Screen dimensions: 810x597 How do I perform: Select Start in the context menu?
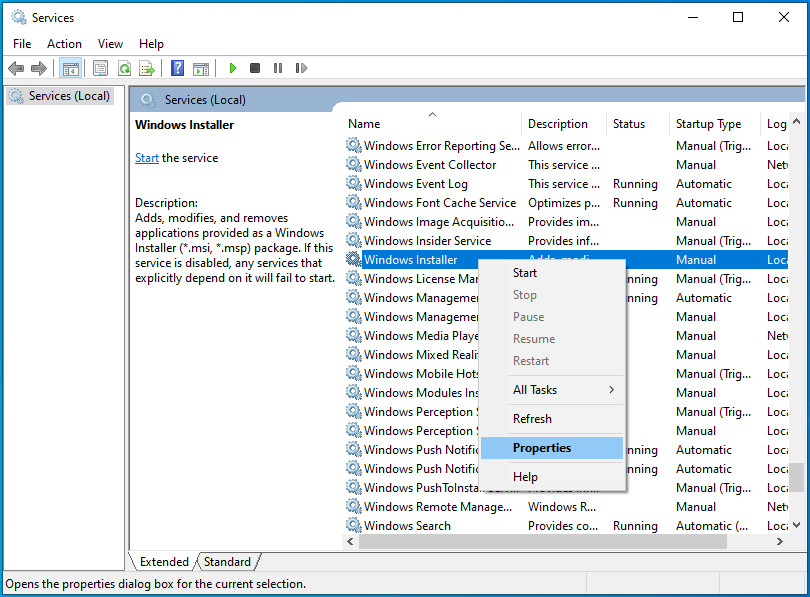pyautogui.click(x=525, y=273)
